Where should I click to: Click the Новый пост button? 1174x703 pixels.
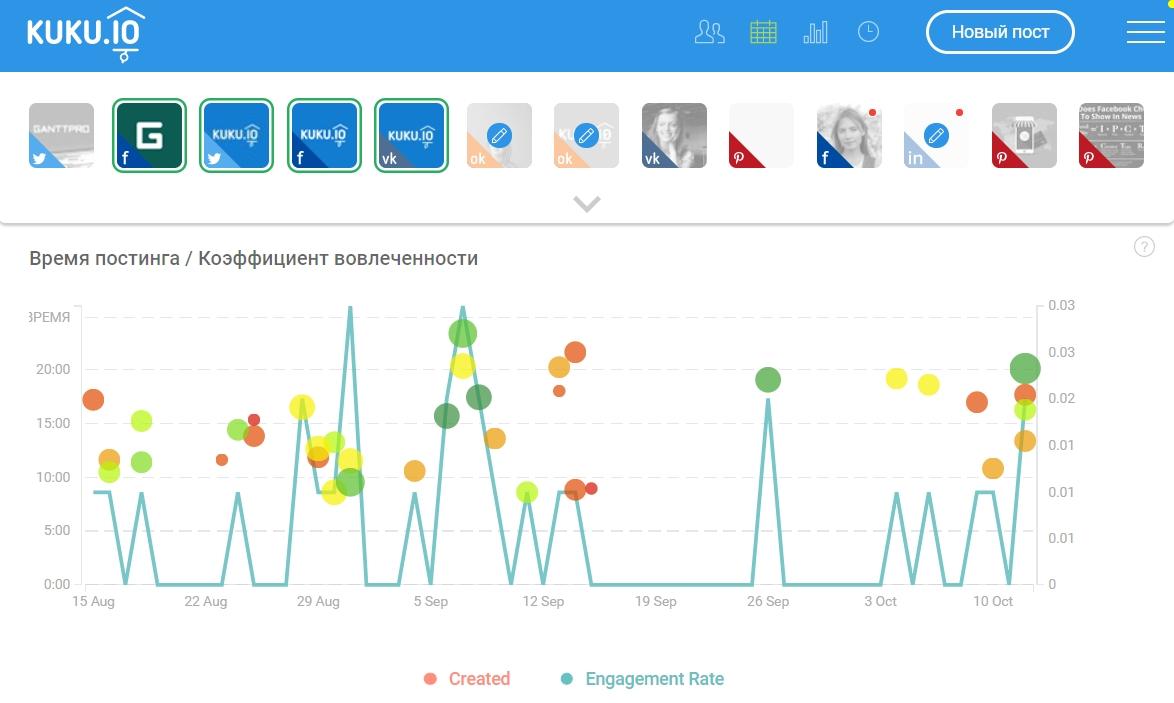tap(1000, 32)
